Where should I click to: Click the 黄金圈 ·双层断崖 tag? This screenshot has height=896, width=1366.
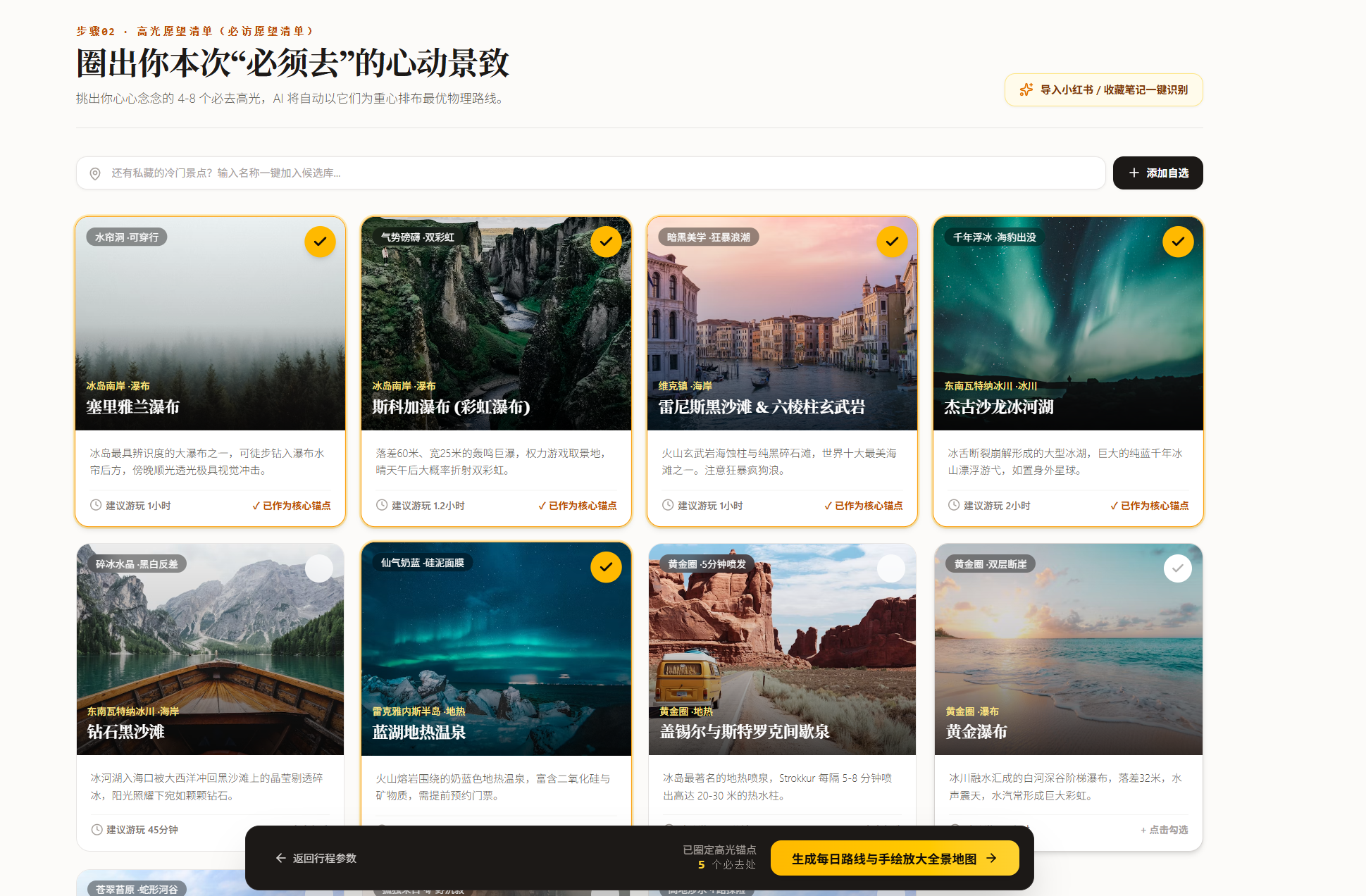coord(991,564)
